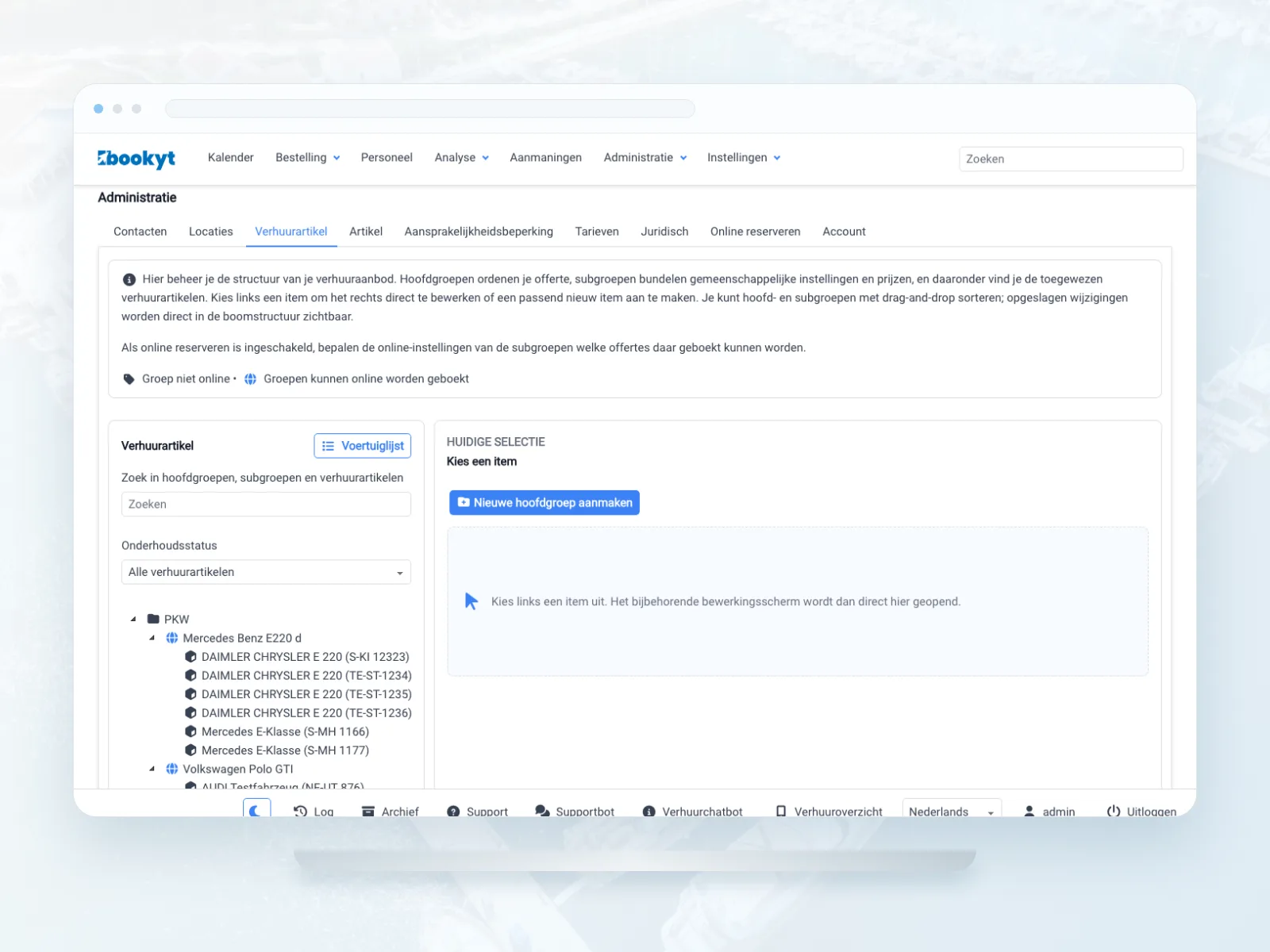
Task: Open the Personeel menu item
Action: pyautogui.click(x=387, y=158)
